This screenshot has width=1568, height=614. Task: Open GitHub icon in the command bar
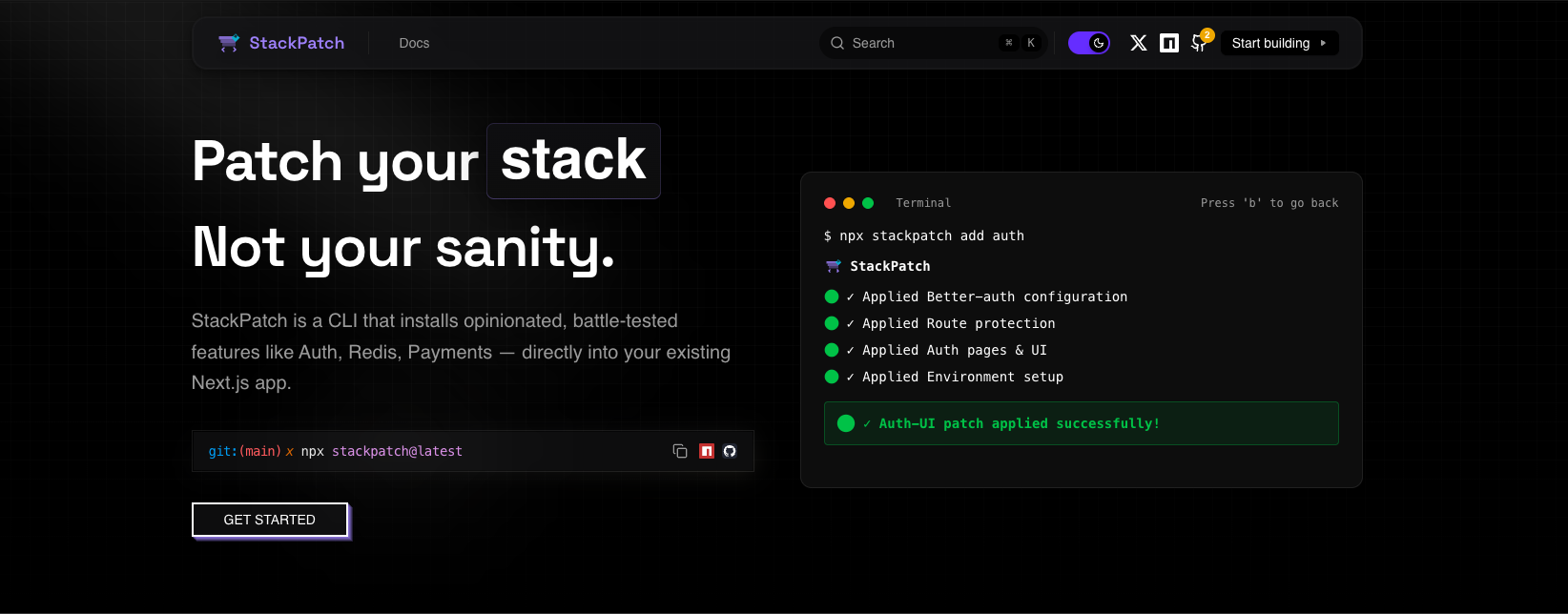click(730, 451)
